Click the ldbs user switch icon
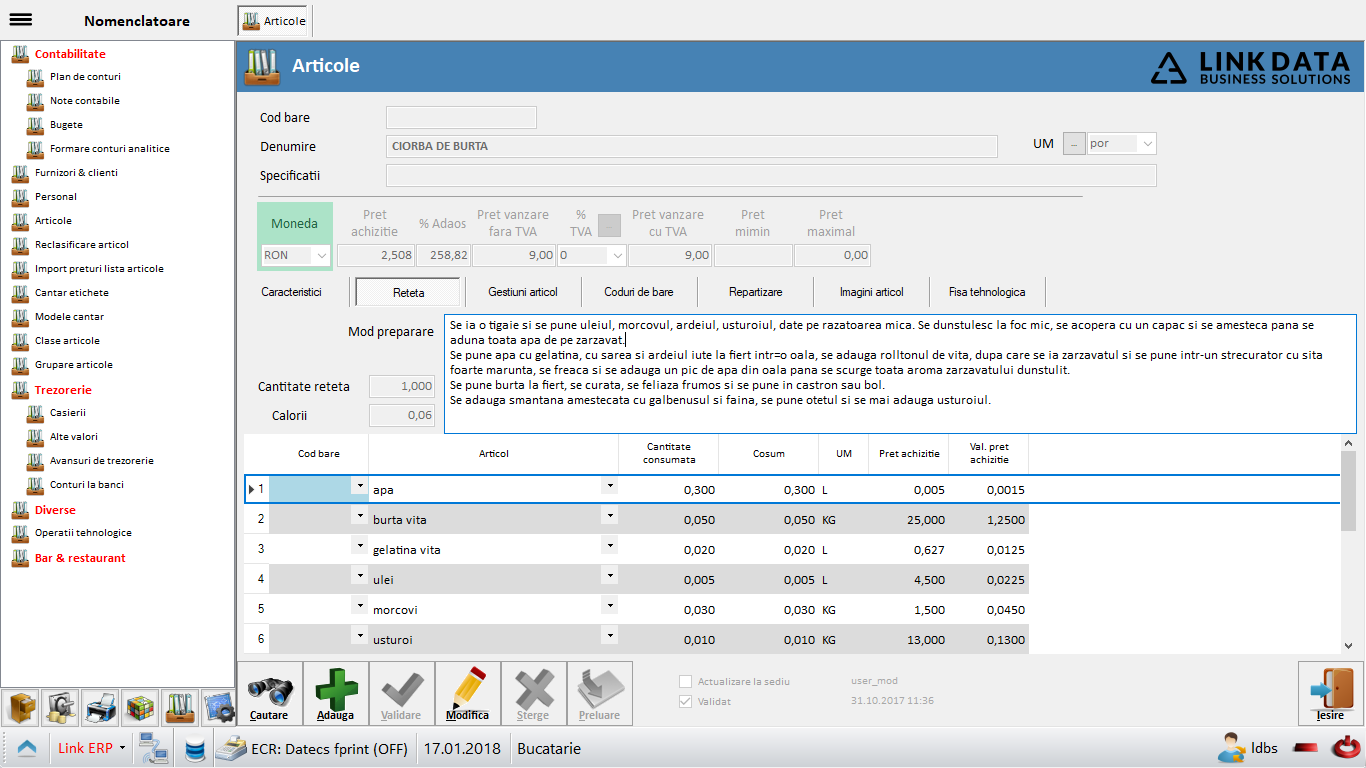 tap(1231, 748)
